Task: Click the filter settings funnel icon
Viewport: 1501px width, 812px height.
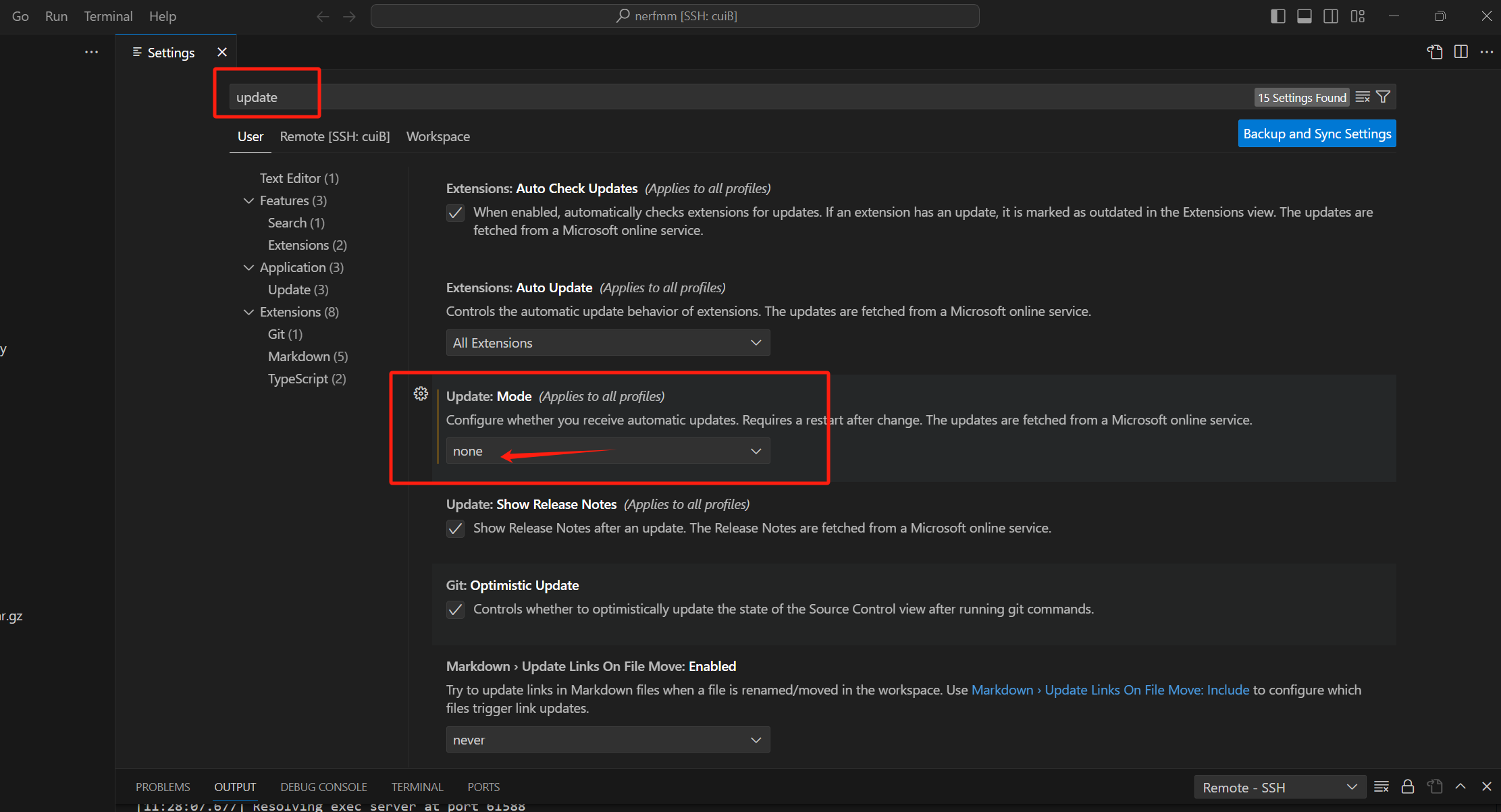Action: tap(1383, 97)
